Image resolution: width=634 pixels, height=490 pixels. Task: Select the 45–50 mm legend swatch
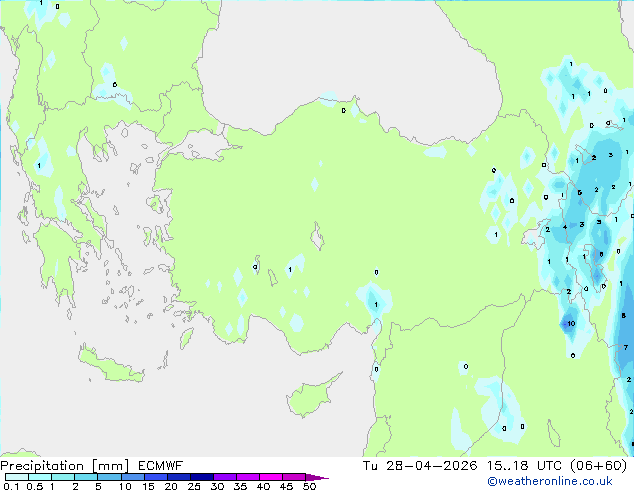pos(294,477)
